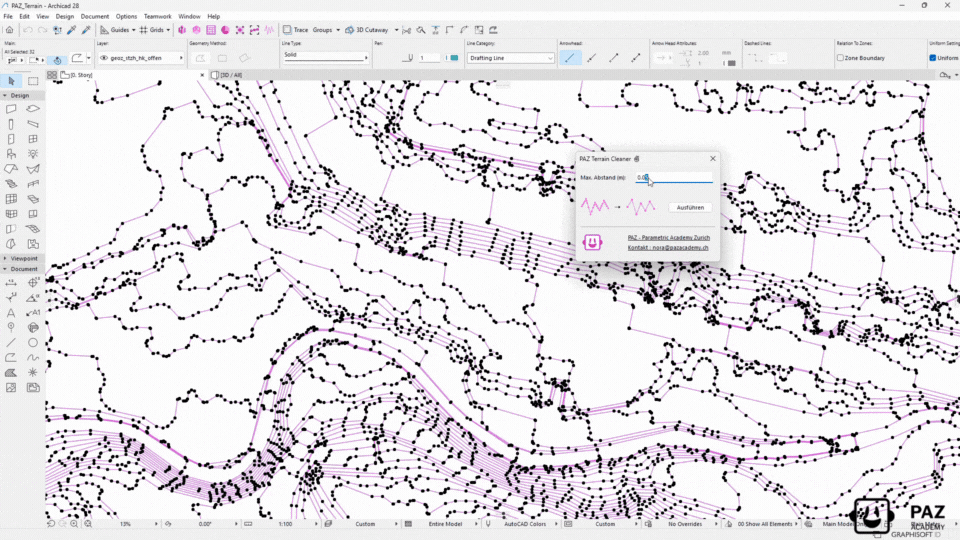Select the Hotspot tool in the Document toolbox
Viewport: 960px width, 540px height.
(33, 373)
